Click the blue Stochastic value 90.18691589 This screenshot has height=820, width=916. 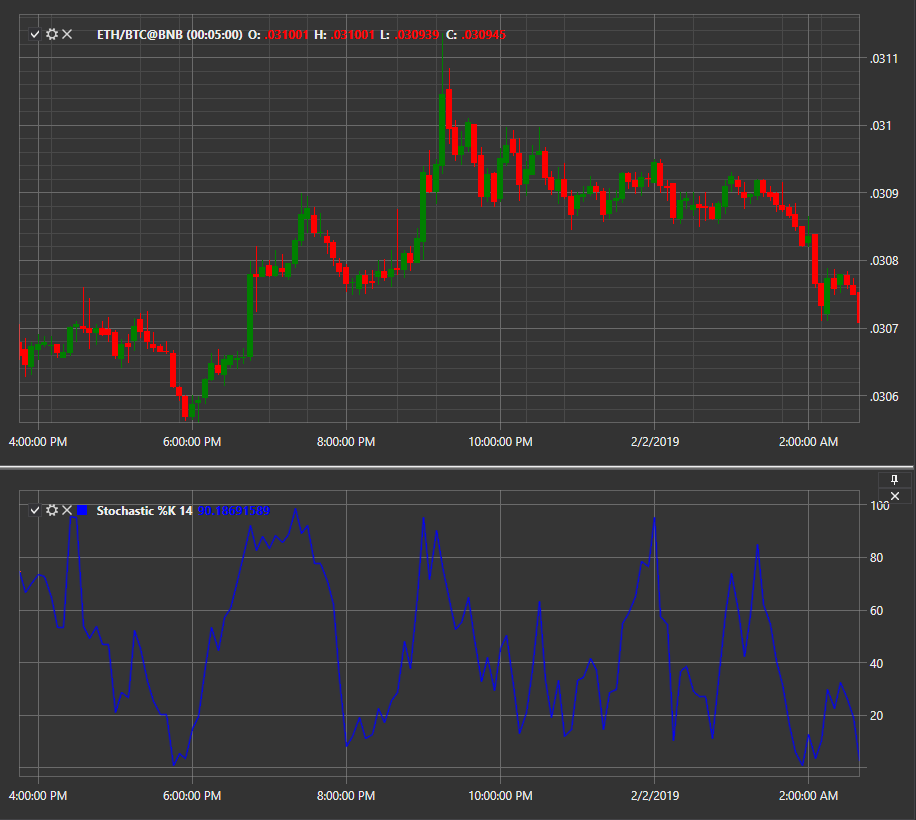click(234, 510)
